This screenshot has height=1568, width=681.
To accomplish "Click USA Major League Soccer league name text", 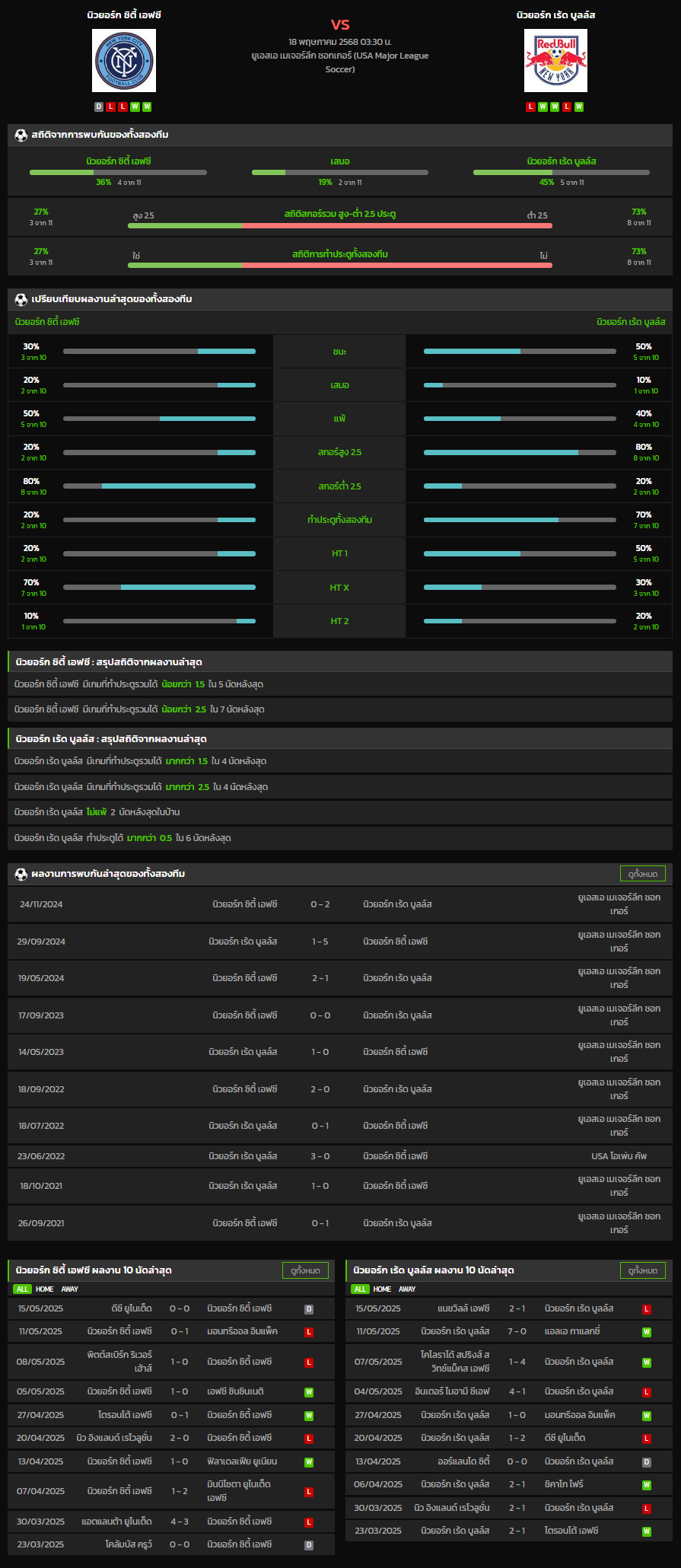I will 340,62.
